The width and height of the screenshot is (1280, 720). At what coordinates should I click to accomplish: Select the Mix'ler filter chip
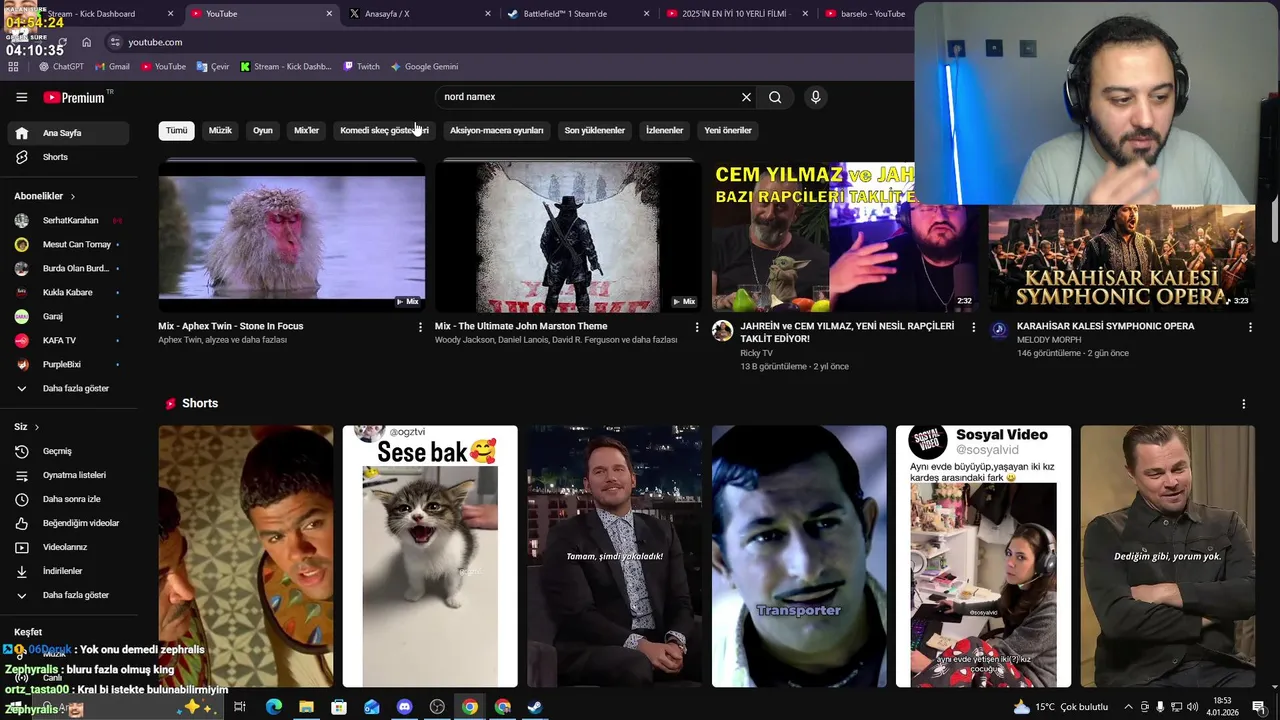click(306, 130)
